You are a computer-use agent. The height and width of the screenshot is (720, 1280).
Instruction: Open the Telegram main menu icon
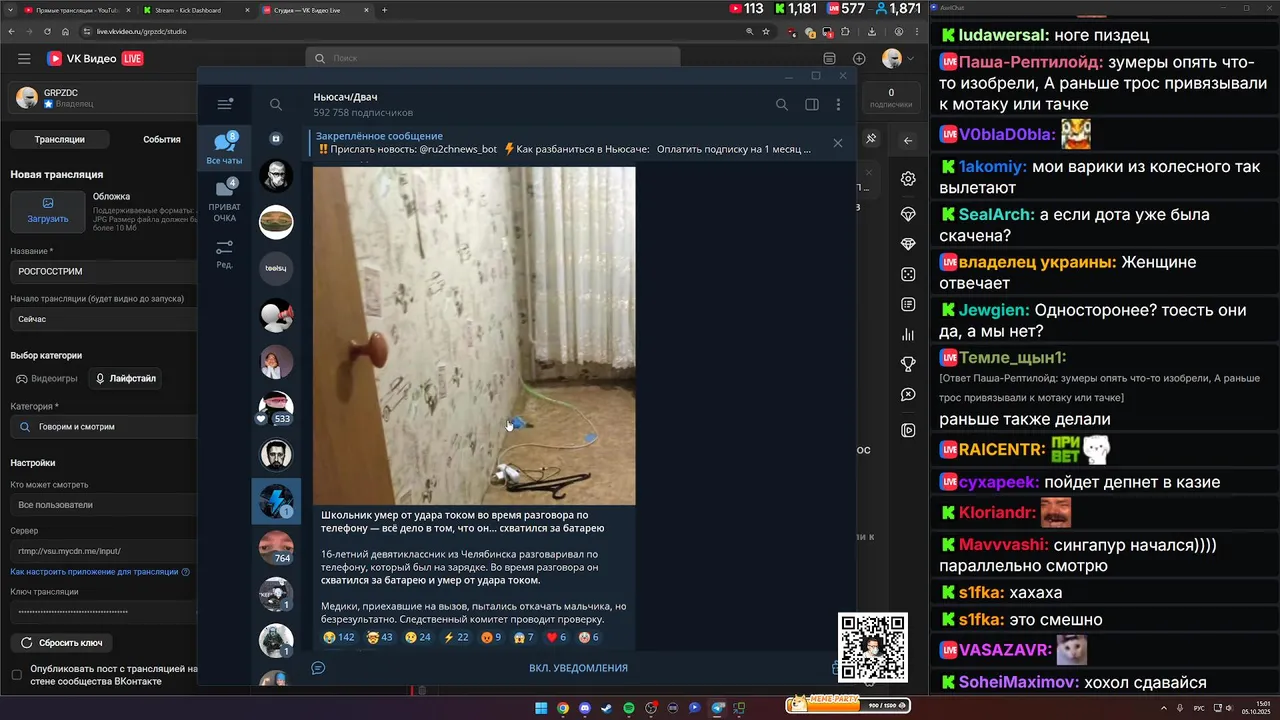[x=225, y=104]
